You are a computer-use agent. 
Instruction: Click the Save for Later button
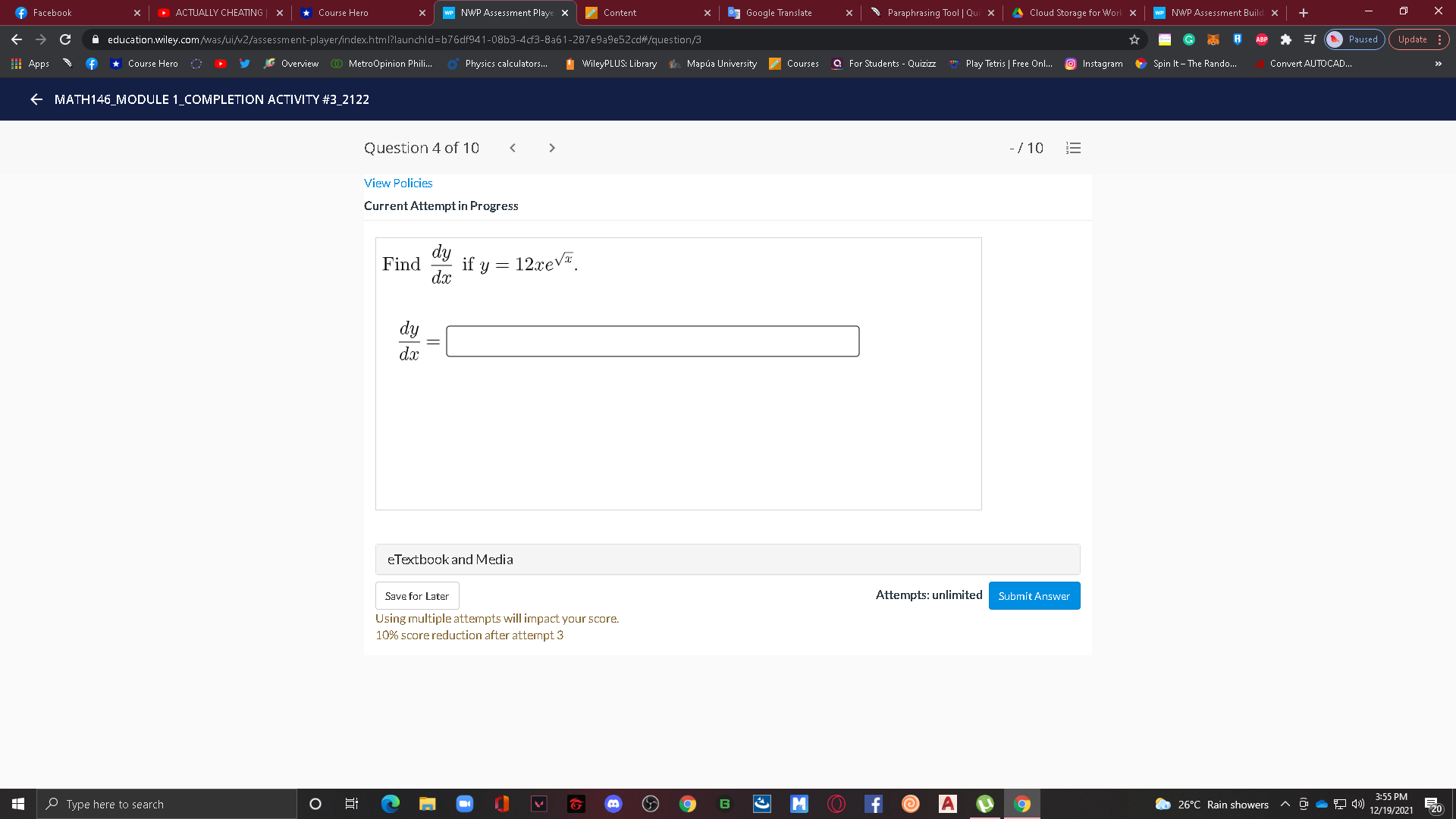click(x=416, y=596)
